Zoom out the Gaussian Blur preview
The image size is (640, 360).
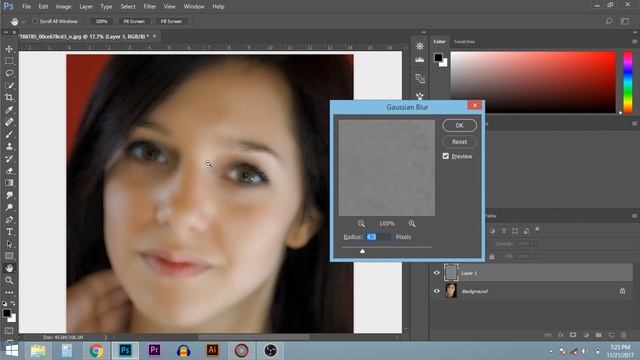point(361,224)
